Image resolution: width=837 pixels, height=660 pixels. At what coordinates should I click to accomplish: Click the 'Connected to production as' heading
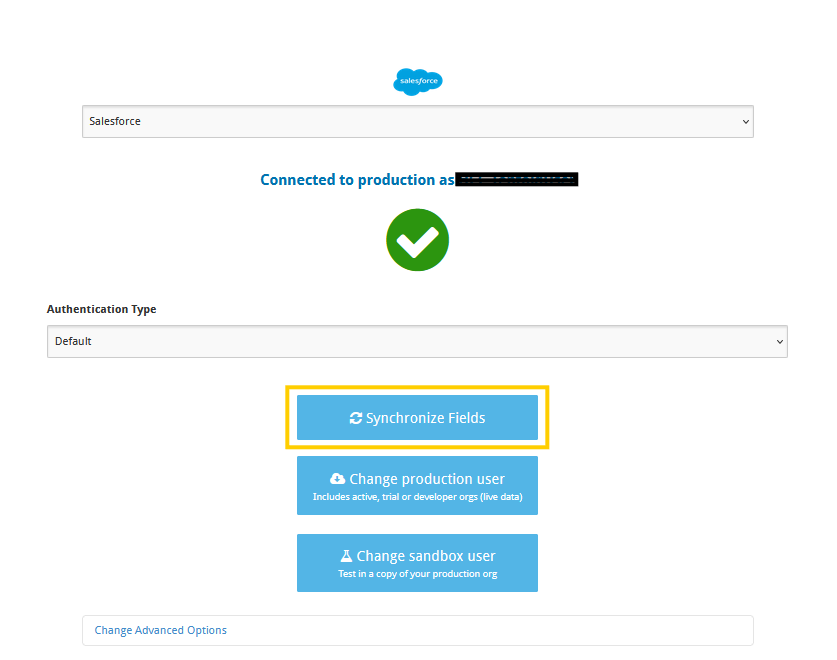tap(357, 180)
